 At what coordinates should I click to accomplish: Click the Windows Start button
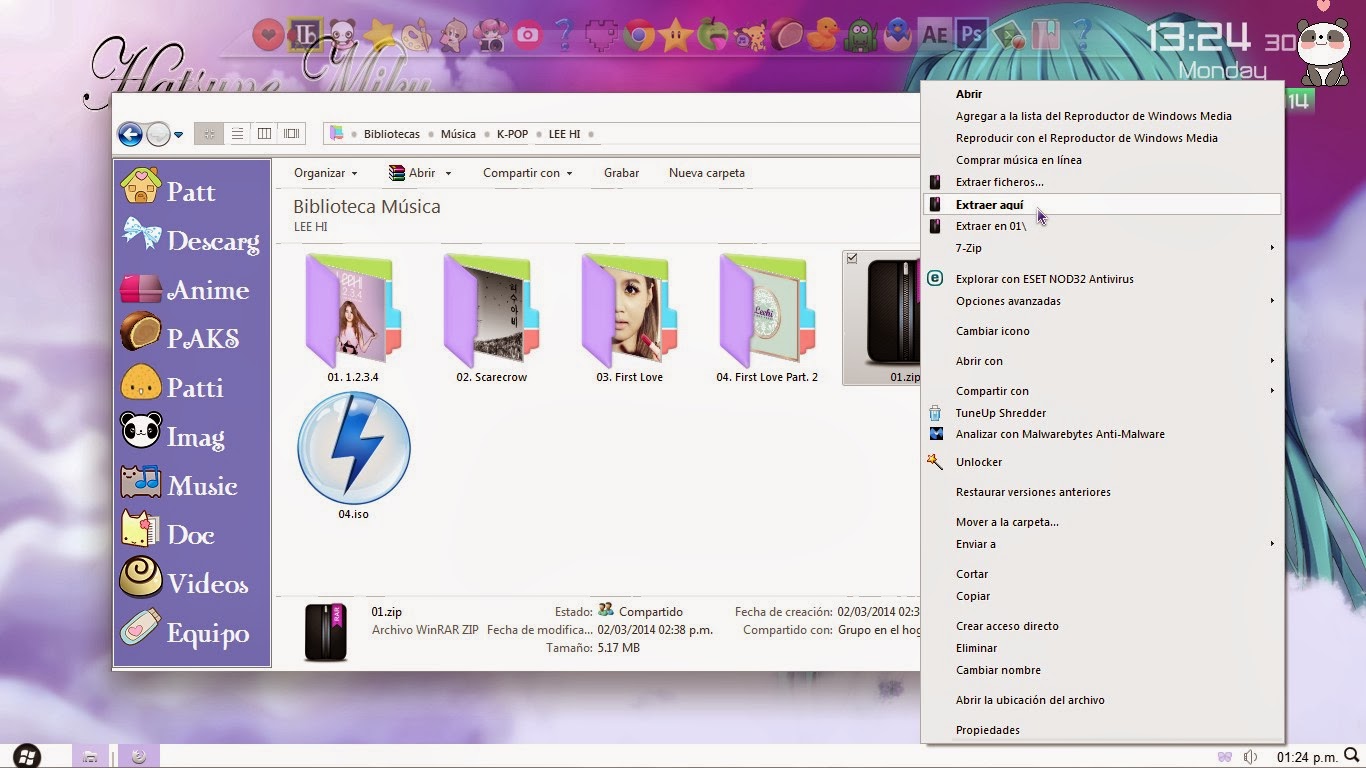tap(27, 756)
